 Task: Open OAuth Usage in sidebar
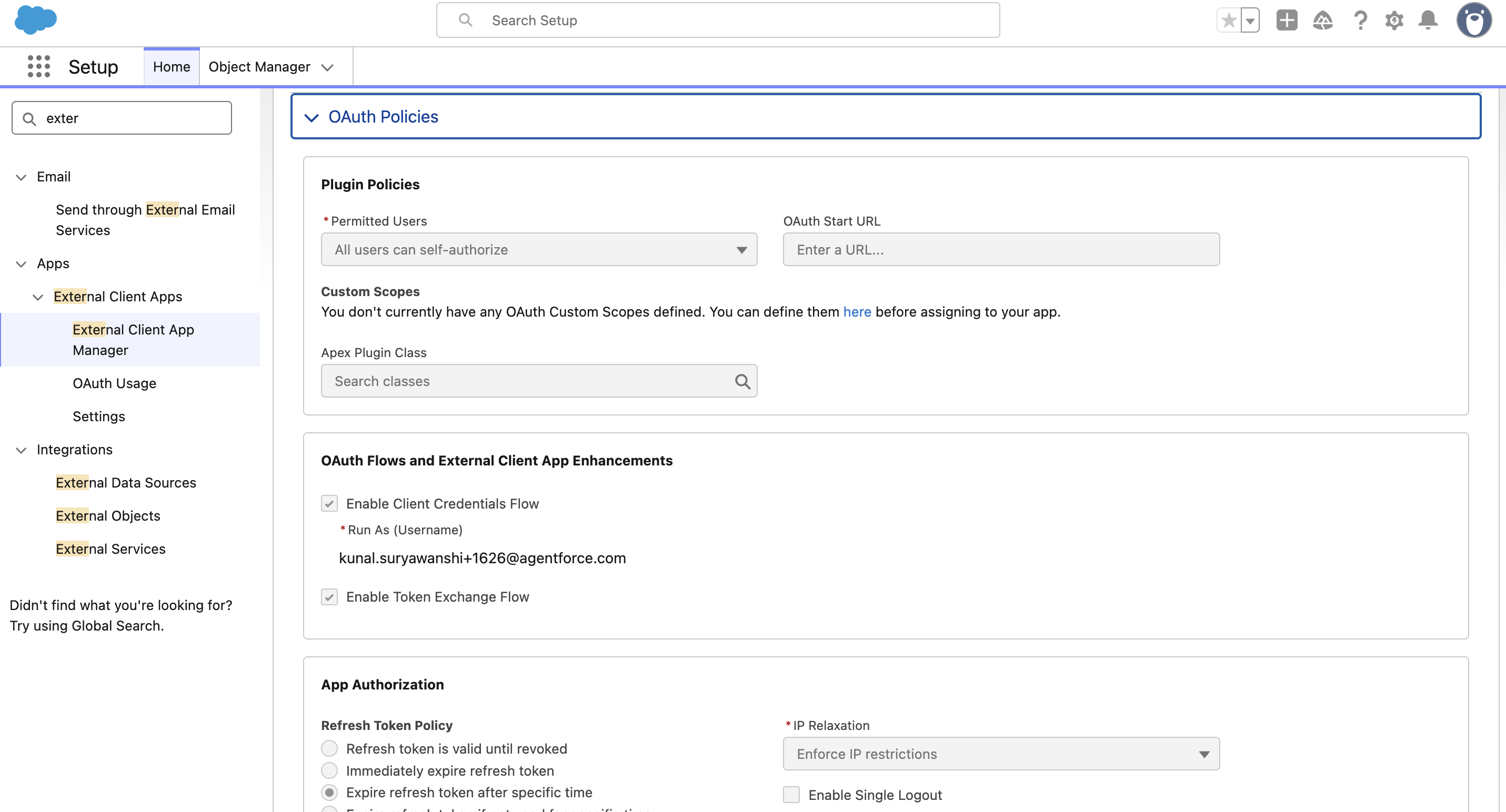pyautogui.click(x=114, y=383)
